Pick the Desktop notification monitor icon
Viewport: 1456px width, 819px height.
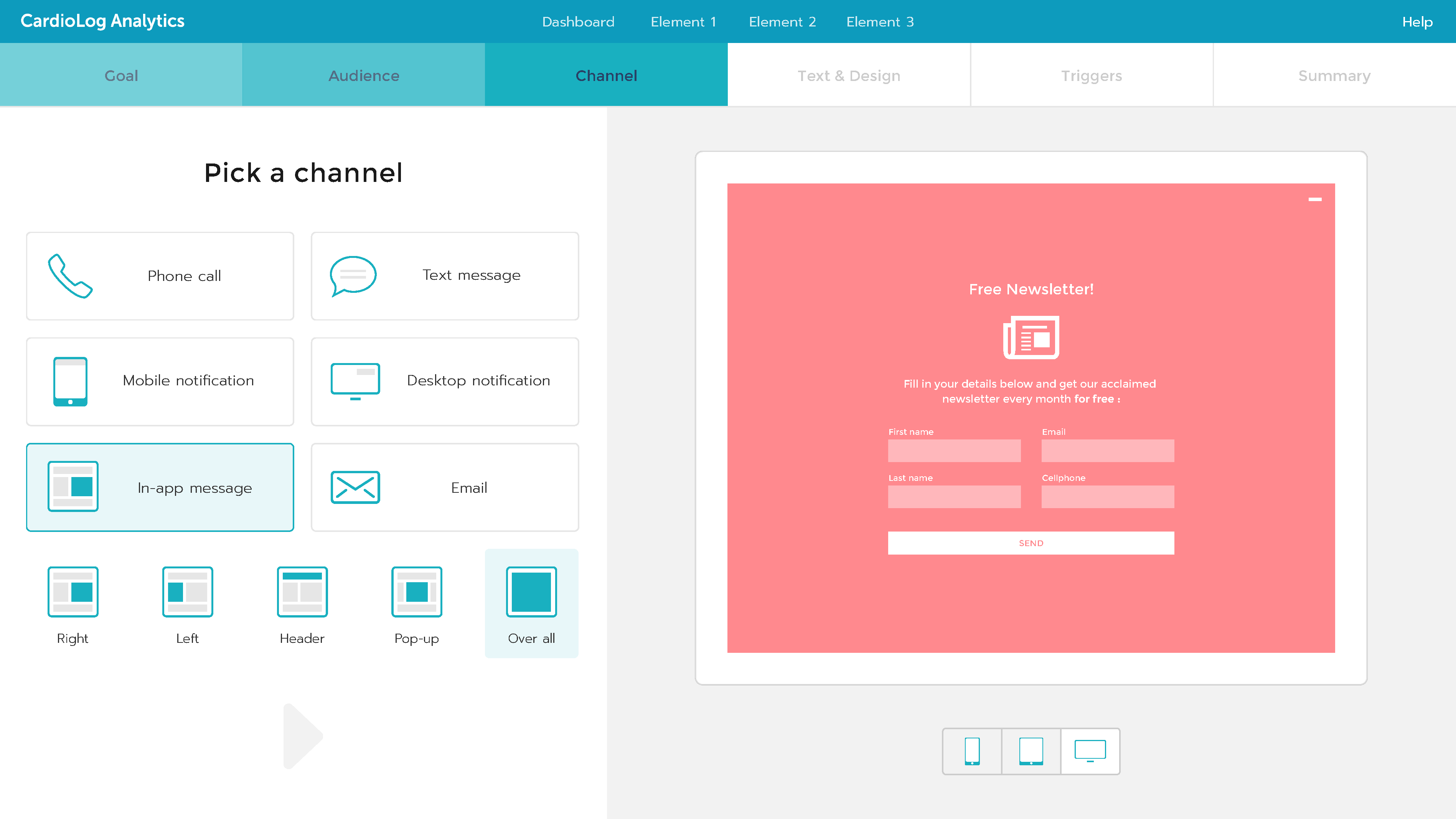tap(355, 381)
